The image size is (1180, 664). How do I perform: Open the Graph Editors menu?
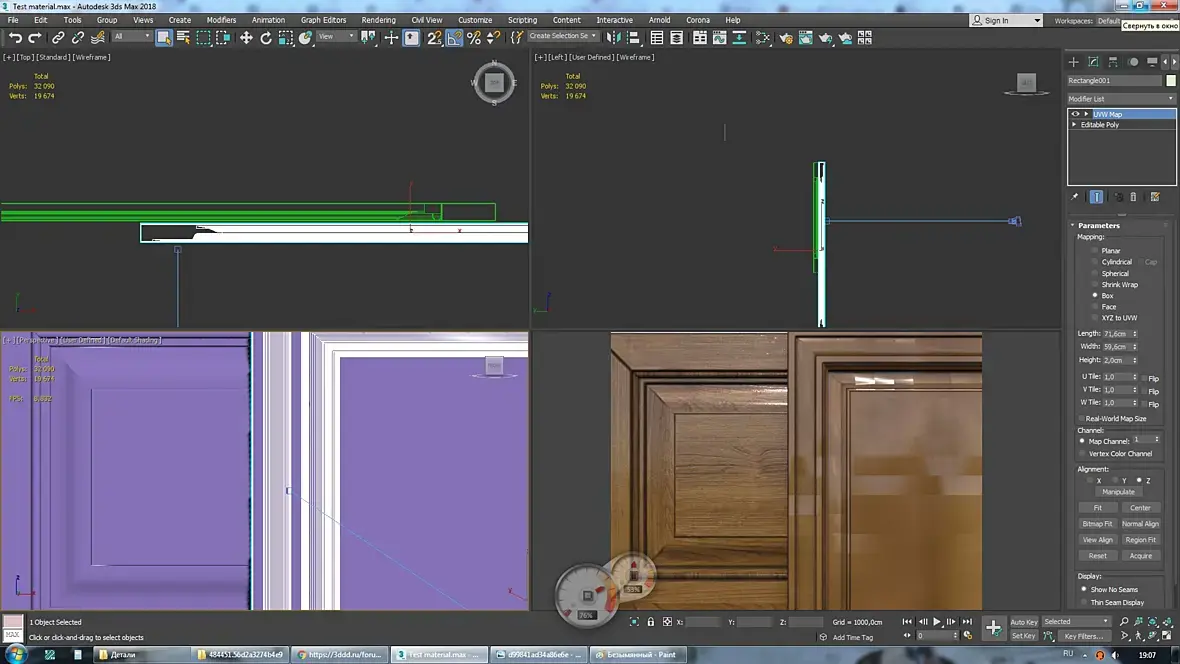coord(323,20)
